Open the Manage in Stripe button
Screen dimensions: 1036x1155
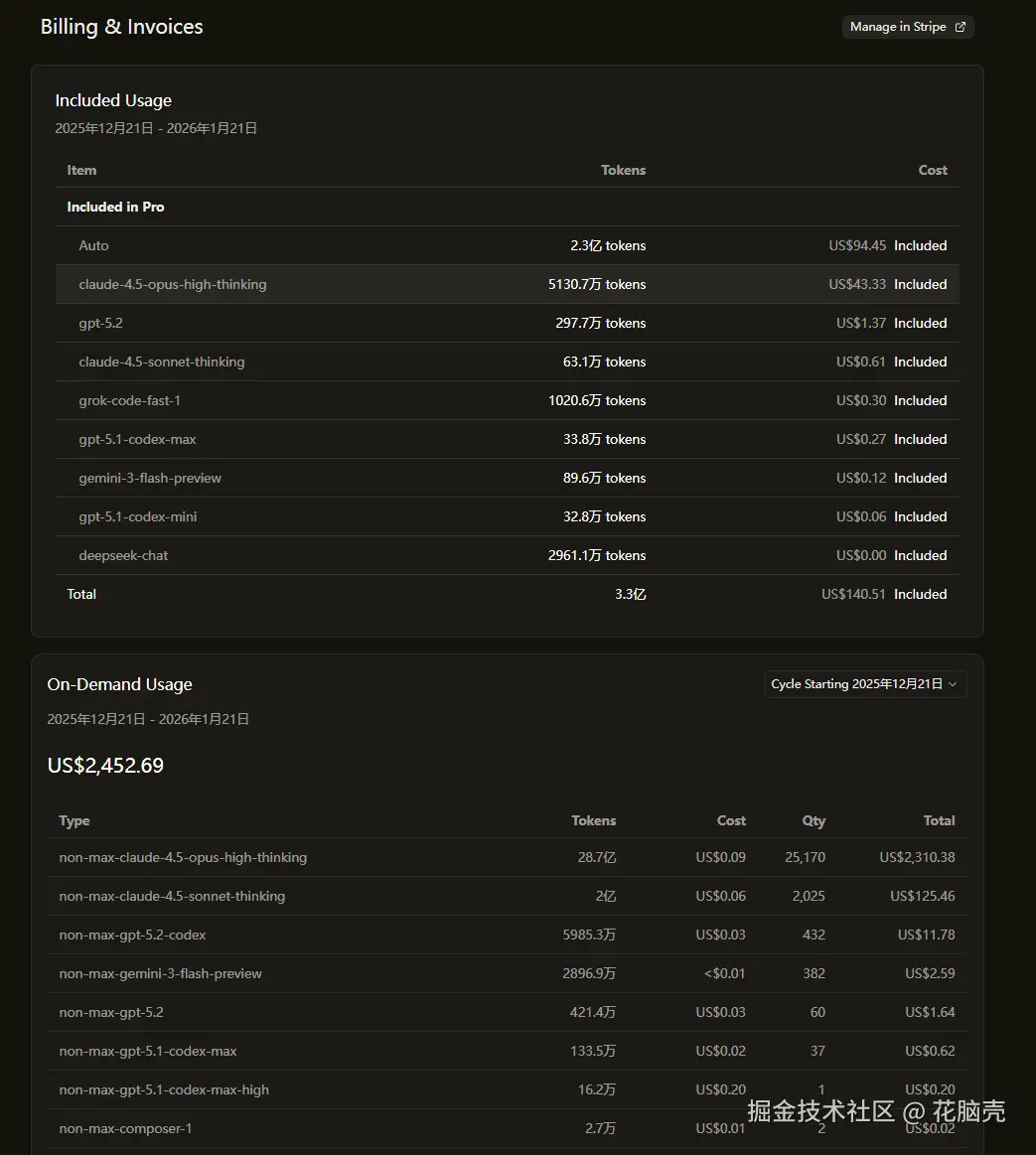pyautogui.click(x=907, y=27)
